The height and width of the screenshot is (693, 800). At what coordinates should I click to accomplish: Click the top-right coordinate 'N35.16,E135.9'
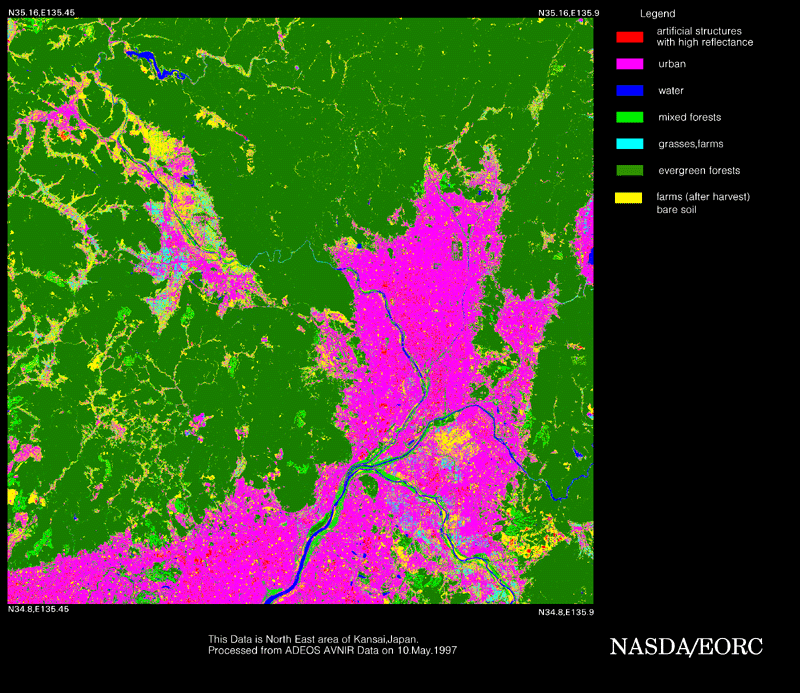click(x=569, y=13)
